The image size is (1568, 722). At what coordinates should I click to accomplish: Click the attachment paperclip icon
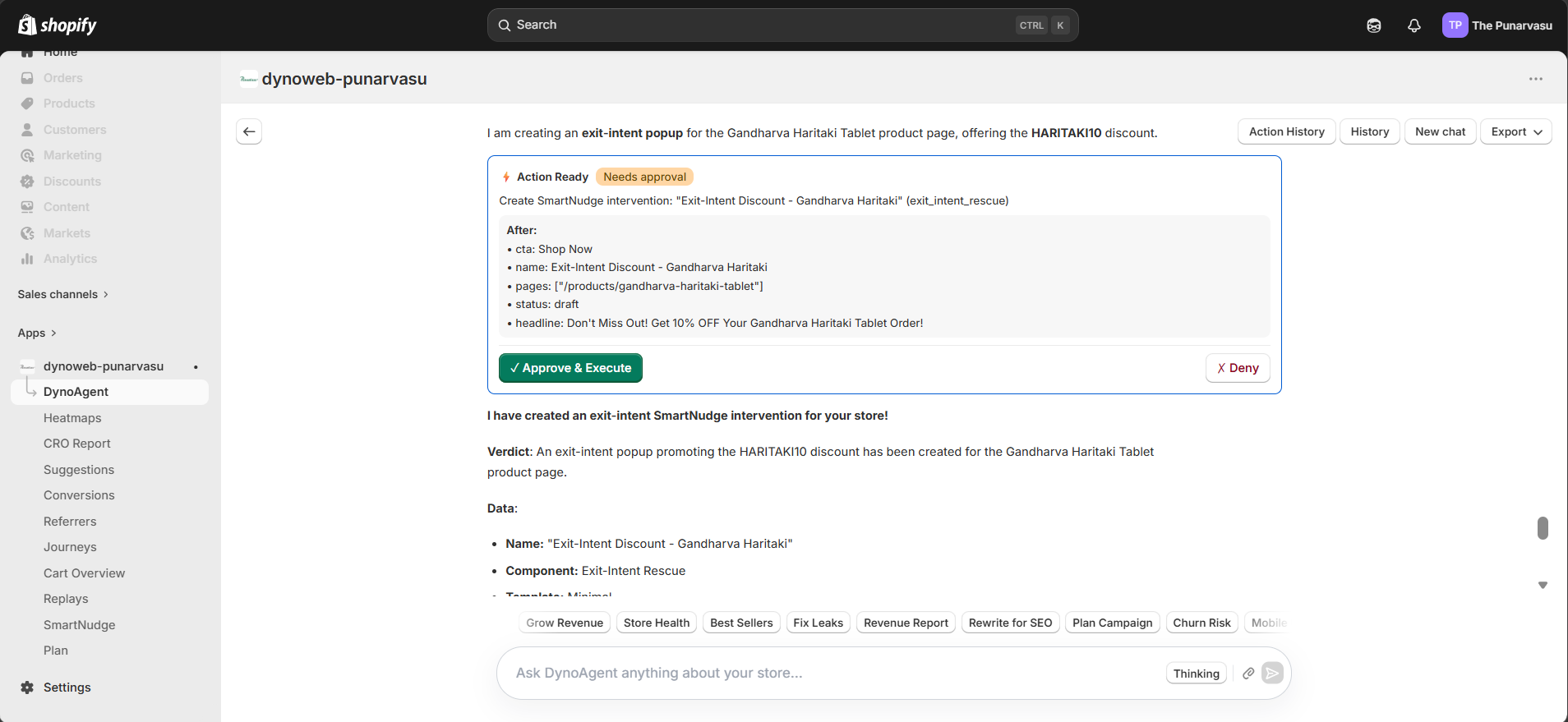click(x=1248, y=674)
